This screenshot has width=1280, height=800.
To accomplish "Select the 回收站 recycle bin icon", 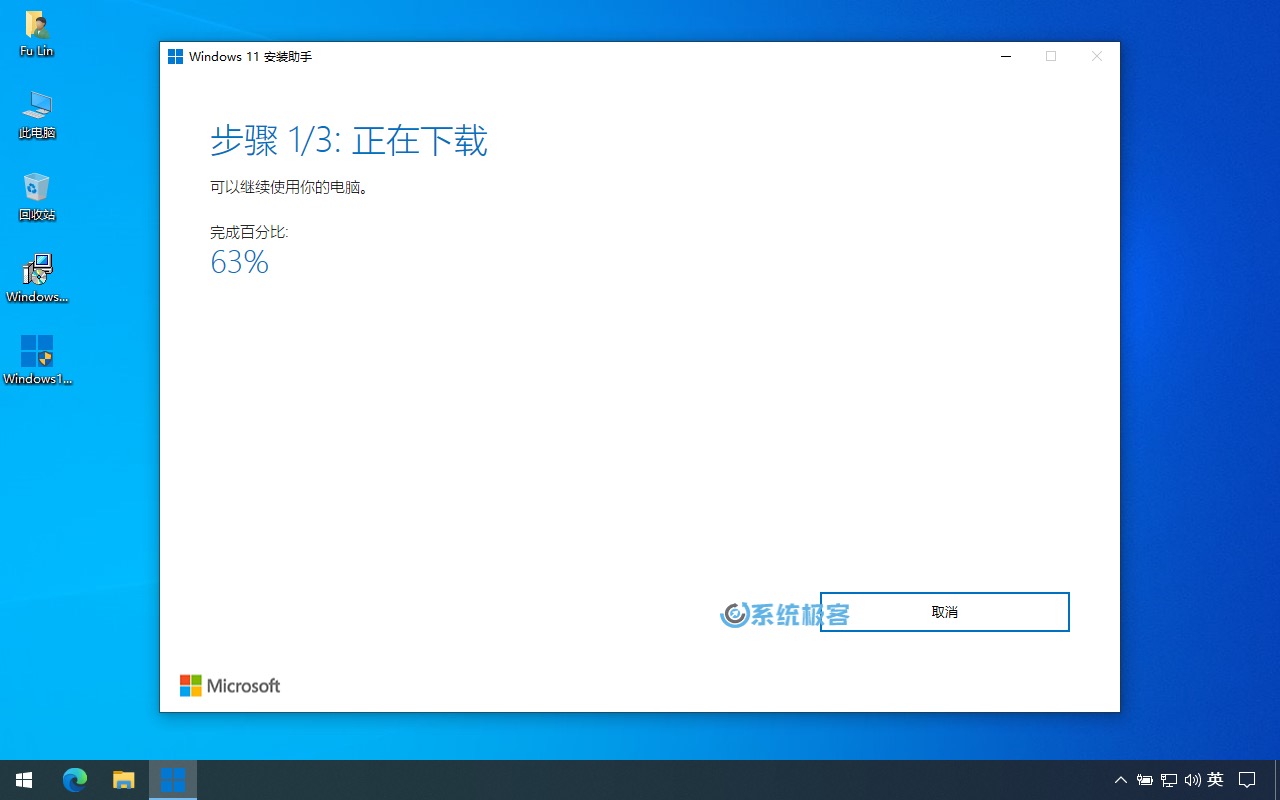I will (37, 196).
